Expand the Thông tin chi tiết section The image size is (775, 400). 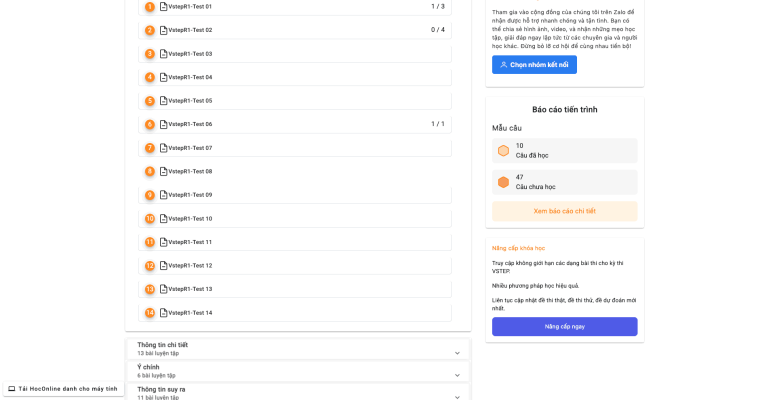point(298,349)
